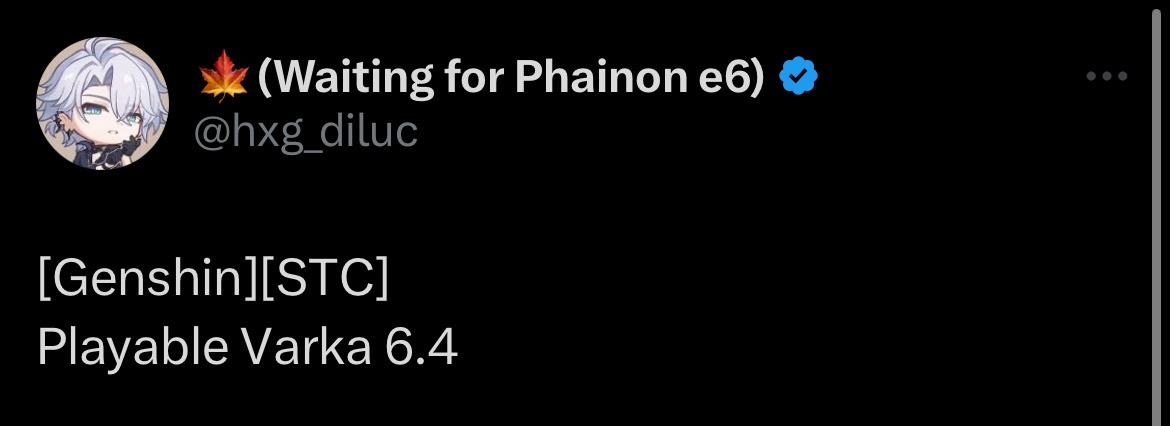Select the "[Genshin][STC]" tweet line
This screenshot has width=1170, height=426.
coord(213,279)
